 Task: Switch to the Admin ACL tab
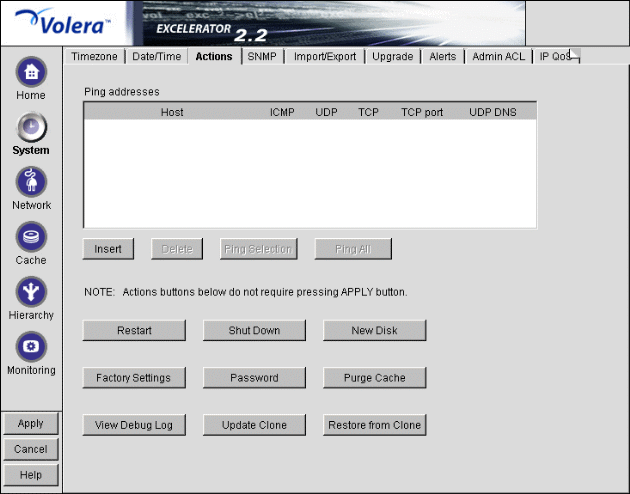click(499, 57)
